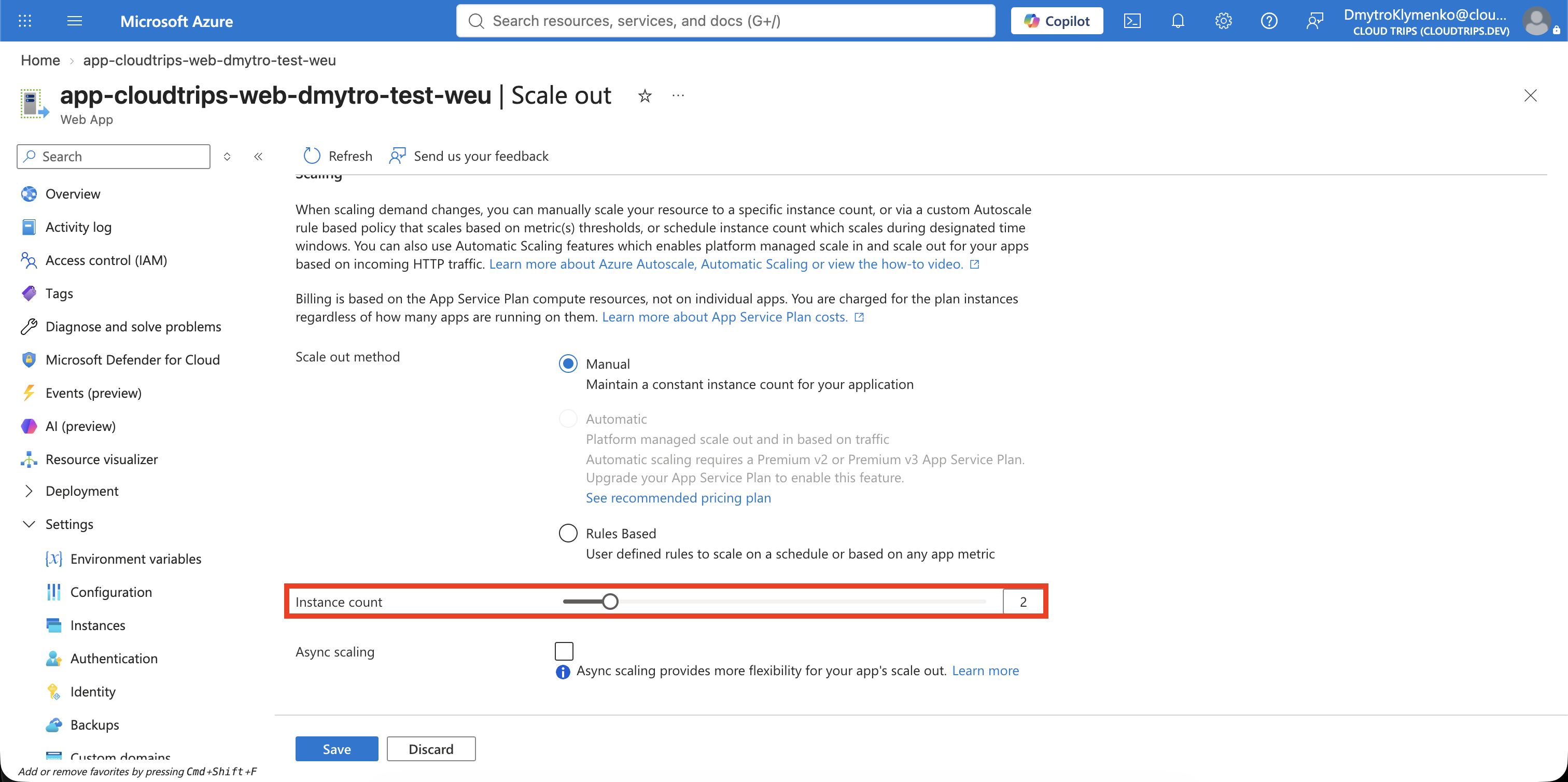
Task: Collapse the sidebar with double chevron
Action: pyautogui.click(x=258, y=157)
